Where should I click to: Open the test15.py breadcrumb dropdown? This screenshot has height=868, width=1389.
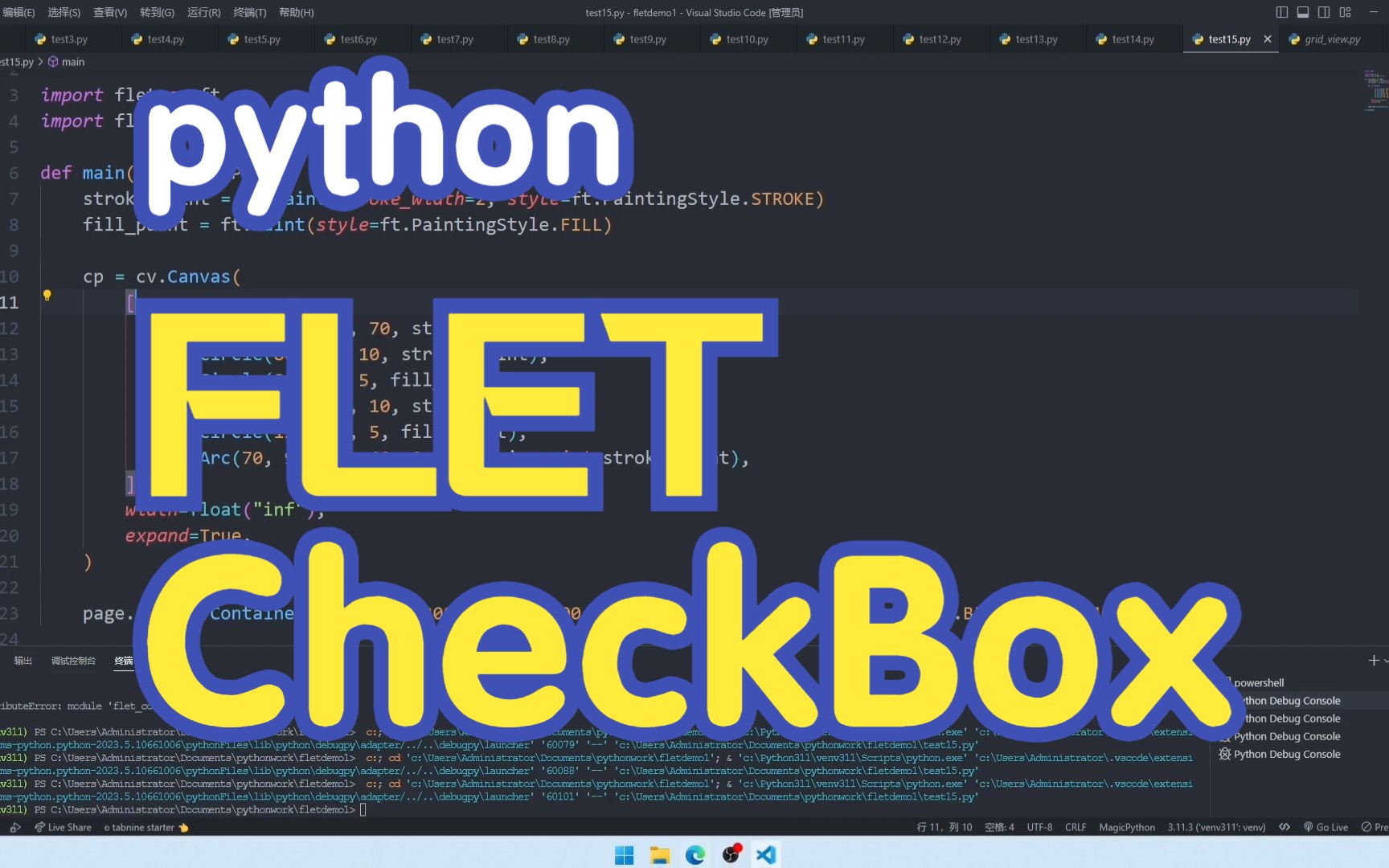coord(18,62)
